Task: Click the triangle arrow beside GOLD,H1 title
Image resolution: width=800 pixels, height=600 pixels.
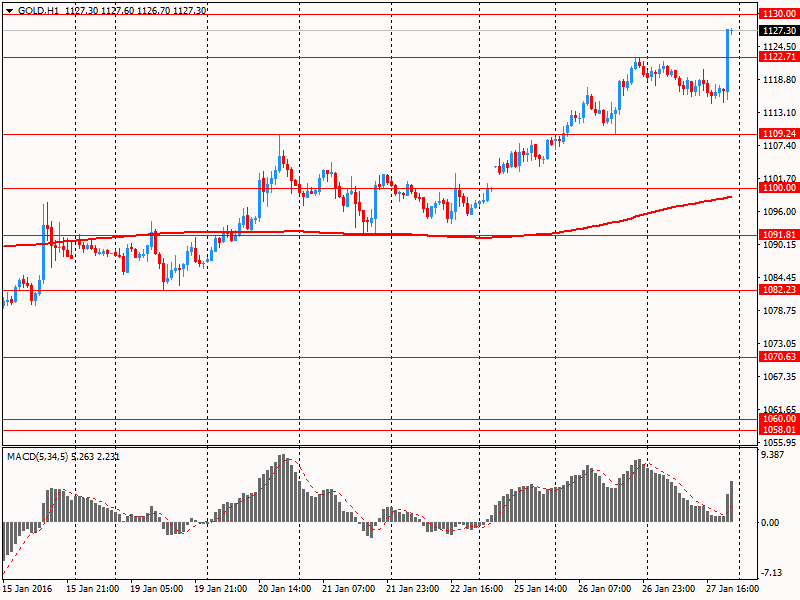Action: [x=9, y=10]
